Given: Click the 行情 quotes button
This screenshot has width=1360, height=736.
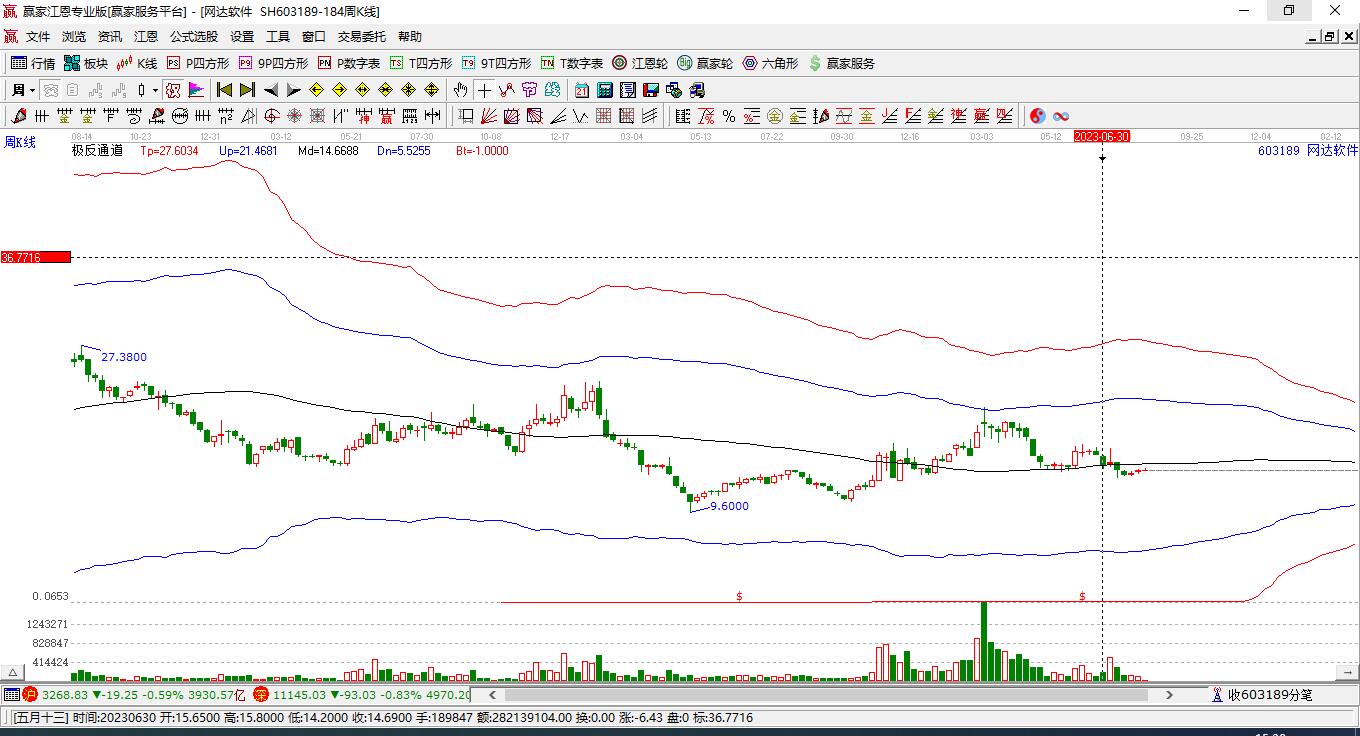Looking at the screenshot, I should pos(33,63).
